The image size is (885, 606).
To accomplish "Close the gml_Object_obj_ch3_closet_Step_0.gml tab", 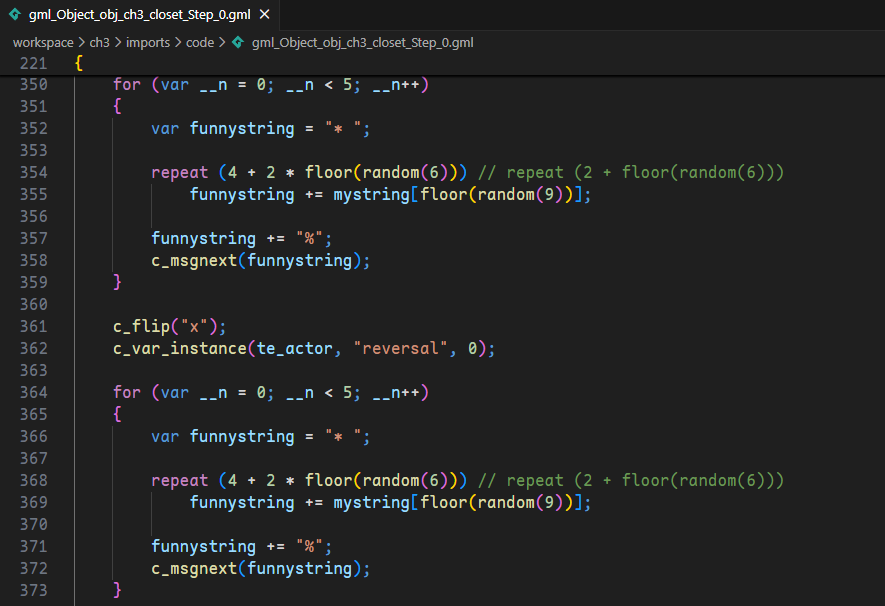I will point(264,15).
